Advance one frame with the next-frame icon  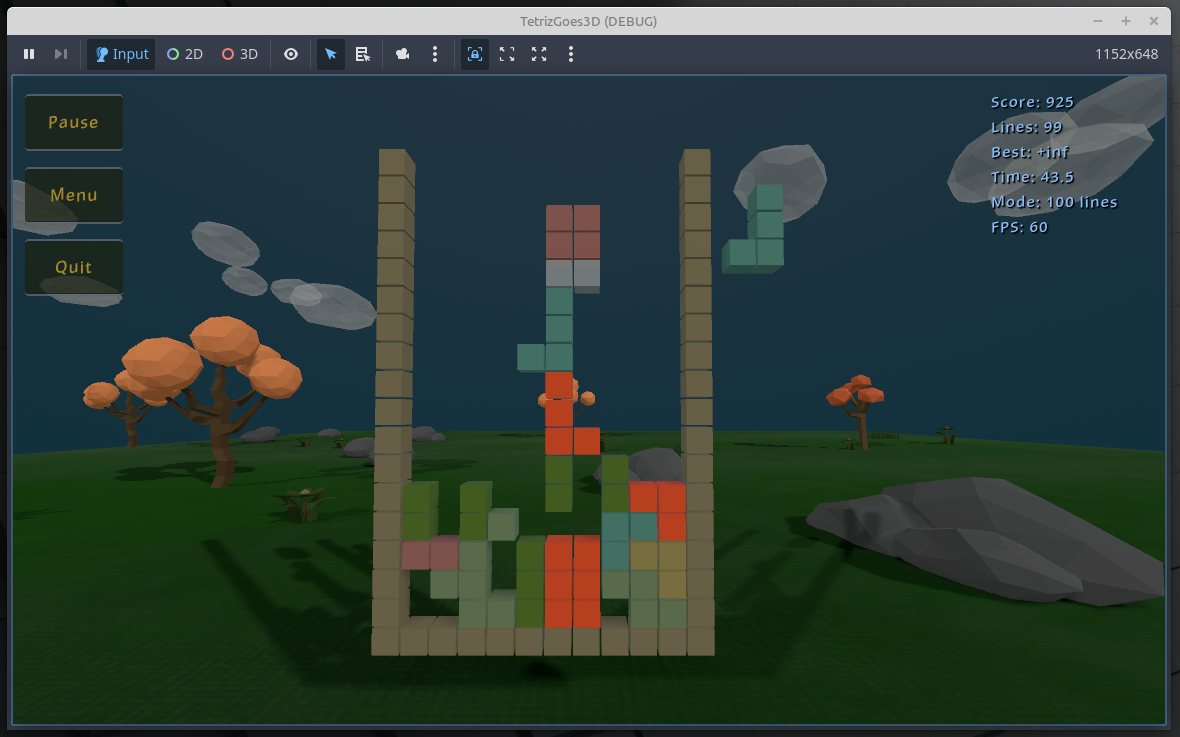click(x=61, y=54)
